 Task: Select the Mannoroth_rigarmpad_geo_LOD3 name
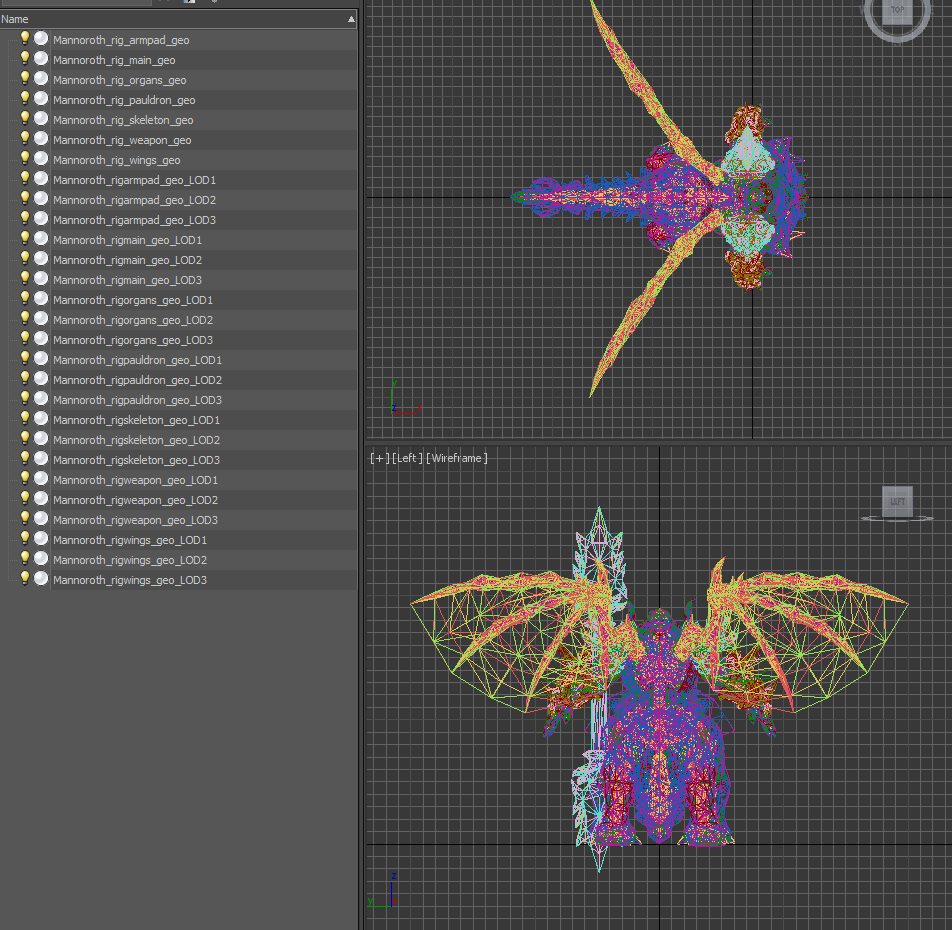(134, 220)
